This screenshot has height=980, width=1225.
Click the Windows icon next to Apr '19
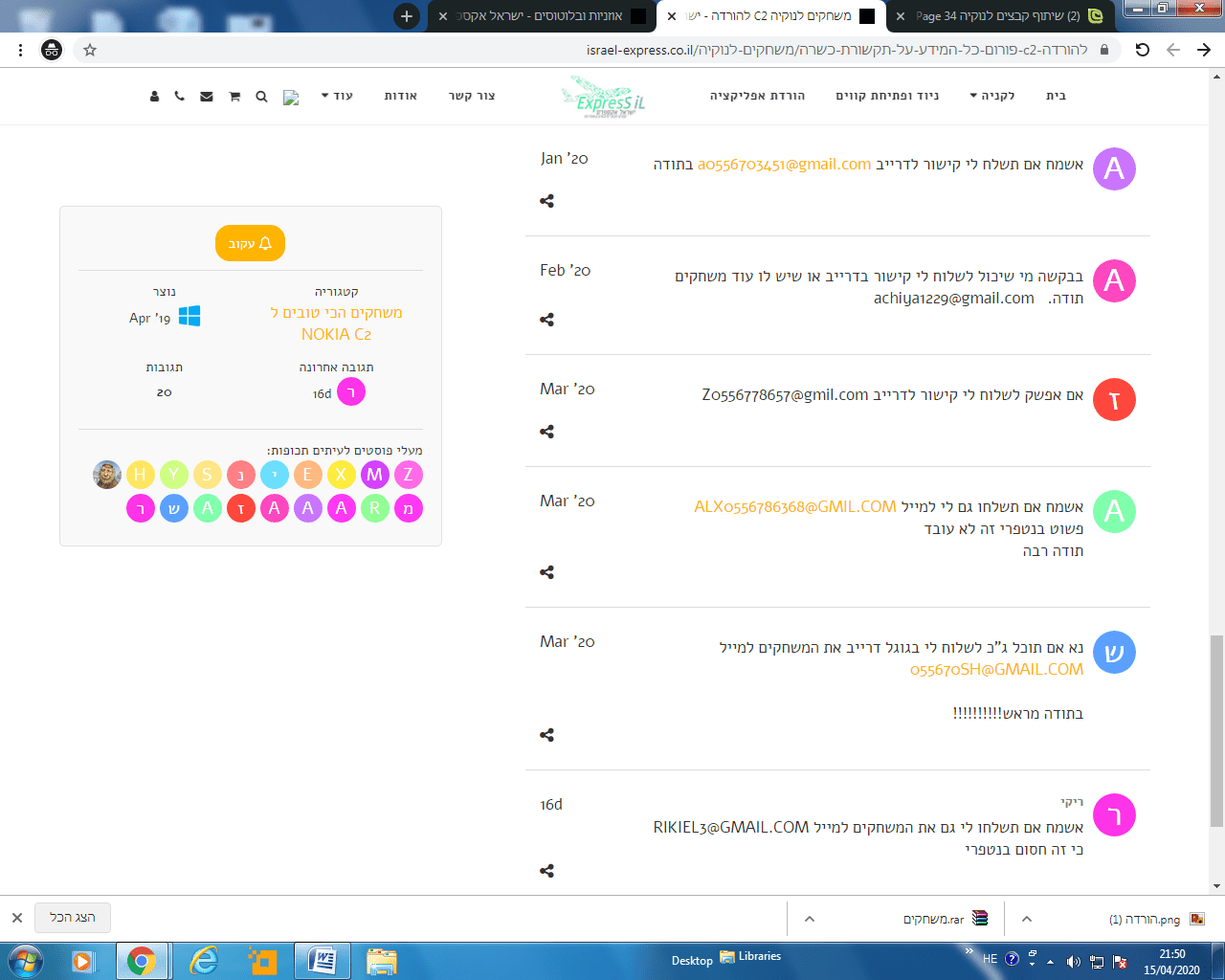coord(189,316)
